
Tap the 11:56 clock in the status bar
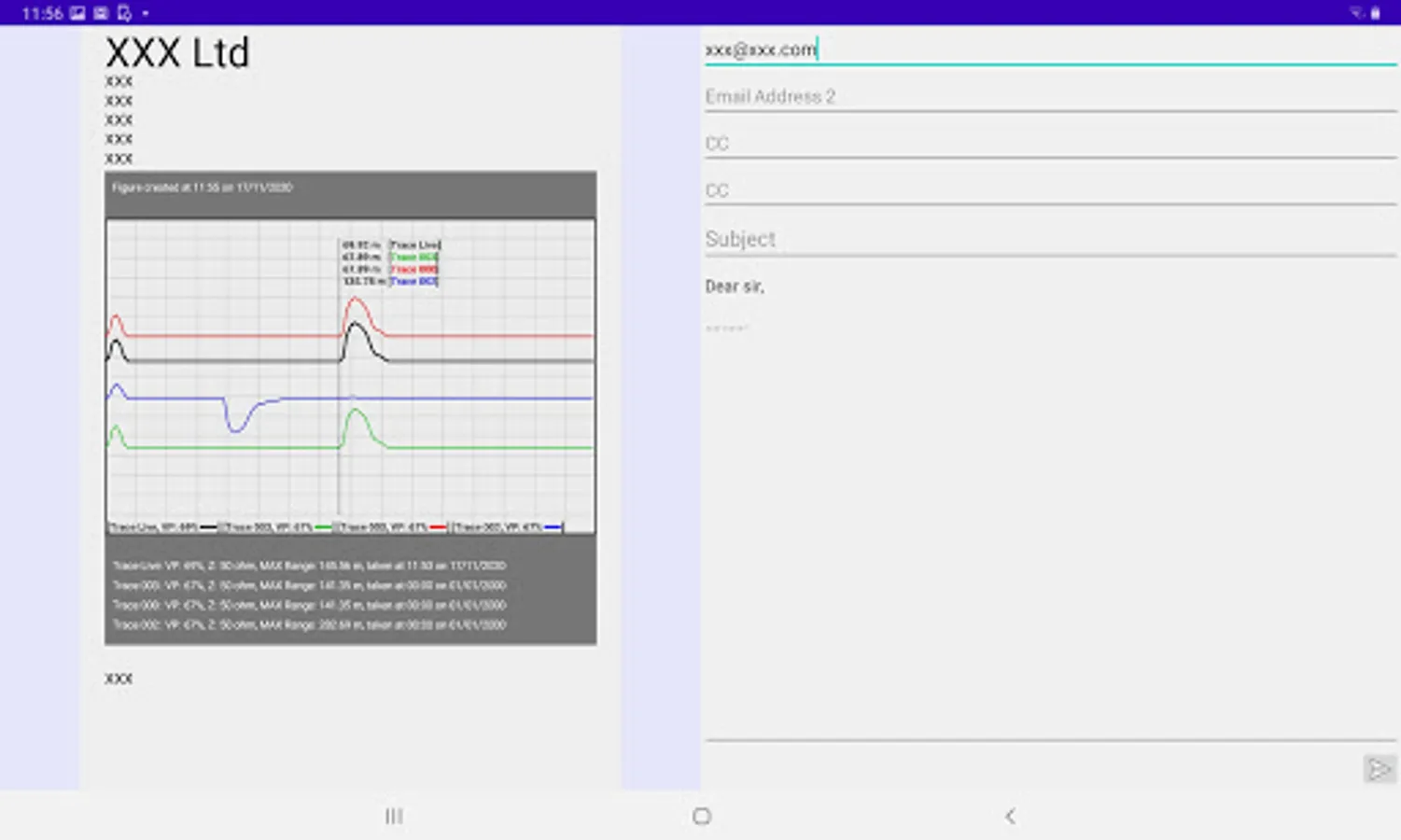(x=42, y=13)
